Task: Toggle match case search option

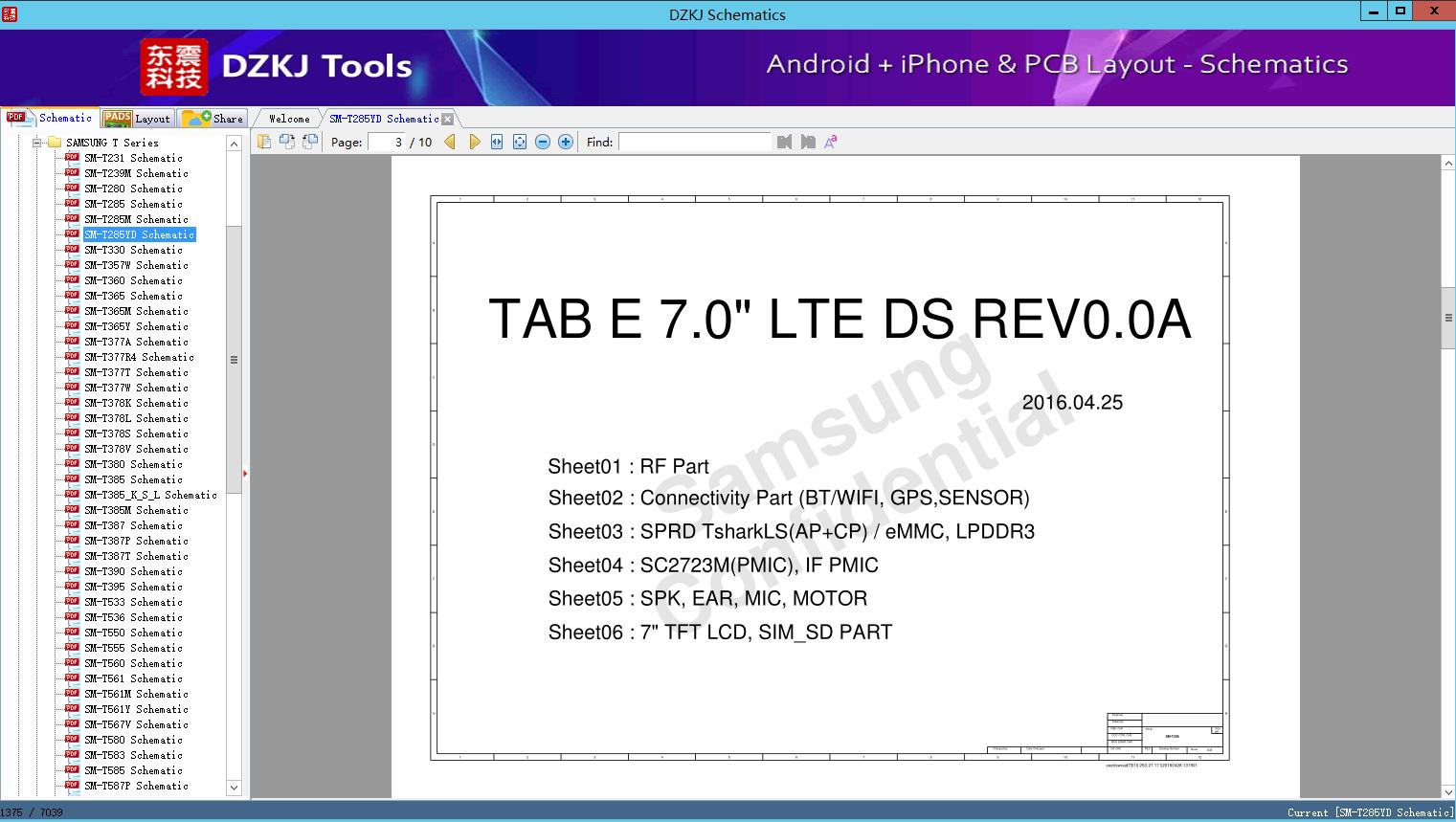Action: click(831, 142)
